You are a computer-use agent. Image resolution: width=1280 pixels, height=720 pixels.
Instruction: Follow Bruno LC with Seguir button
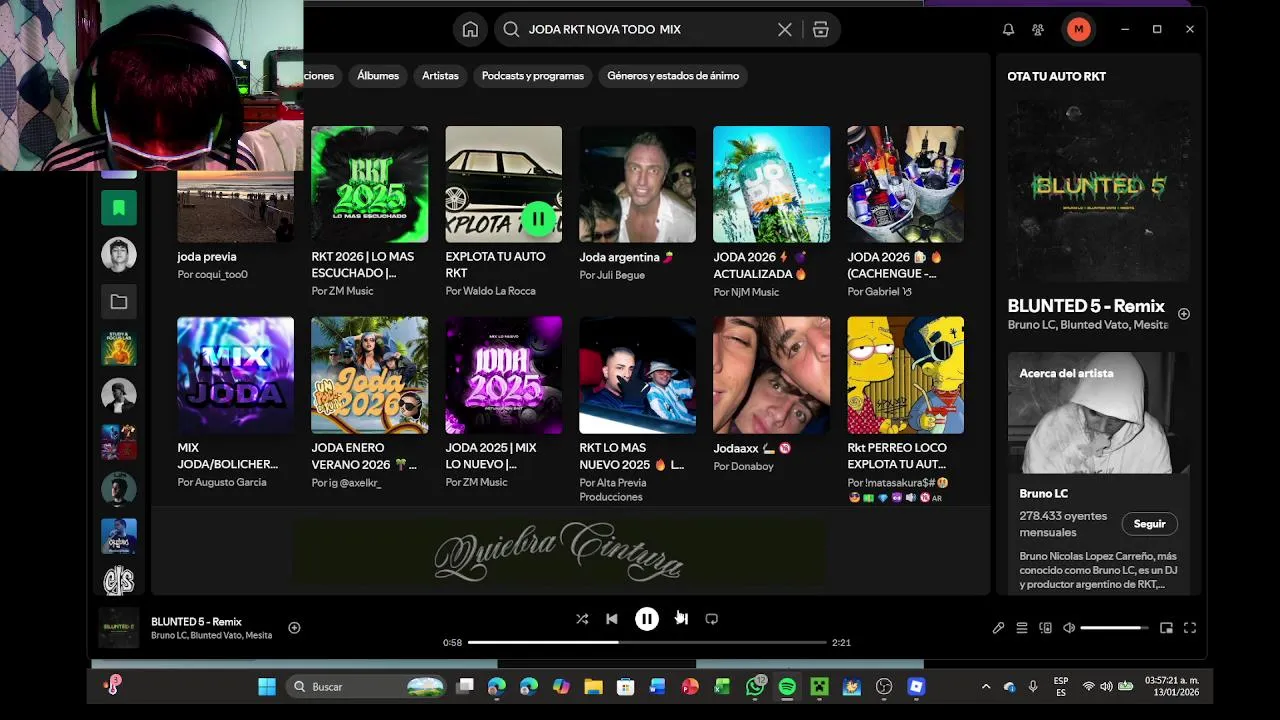1149,524
